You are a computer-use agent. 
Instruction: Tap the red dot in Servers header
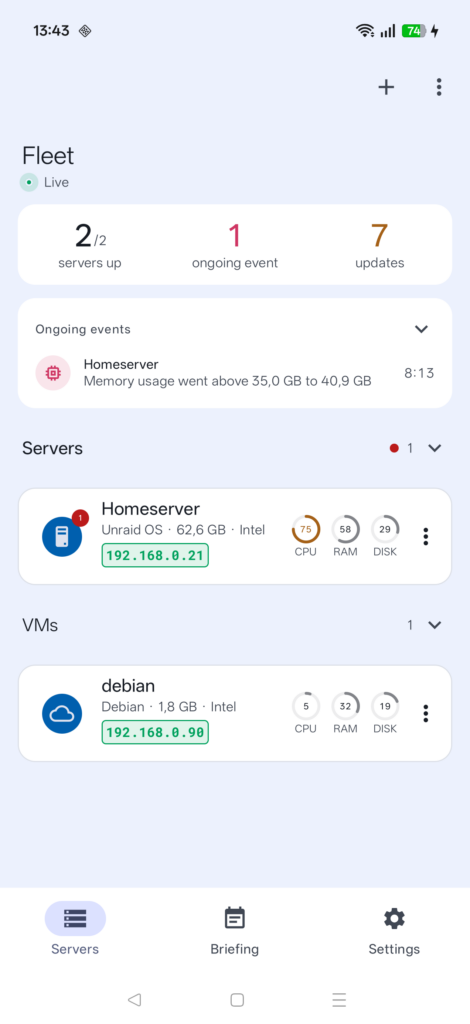coord(394,448)
